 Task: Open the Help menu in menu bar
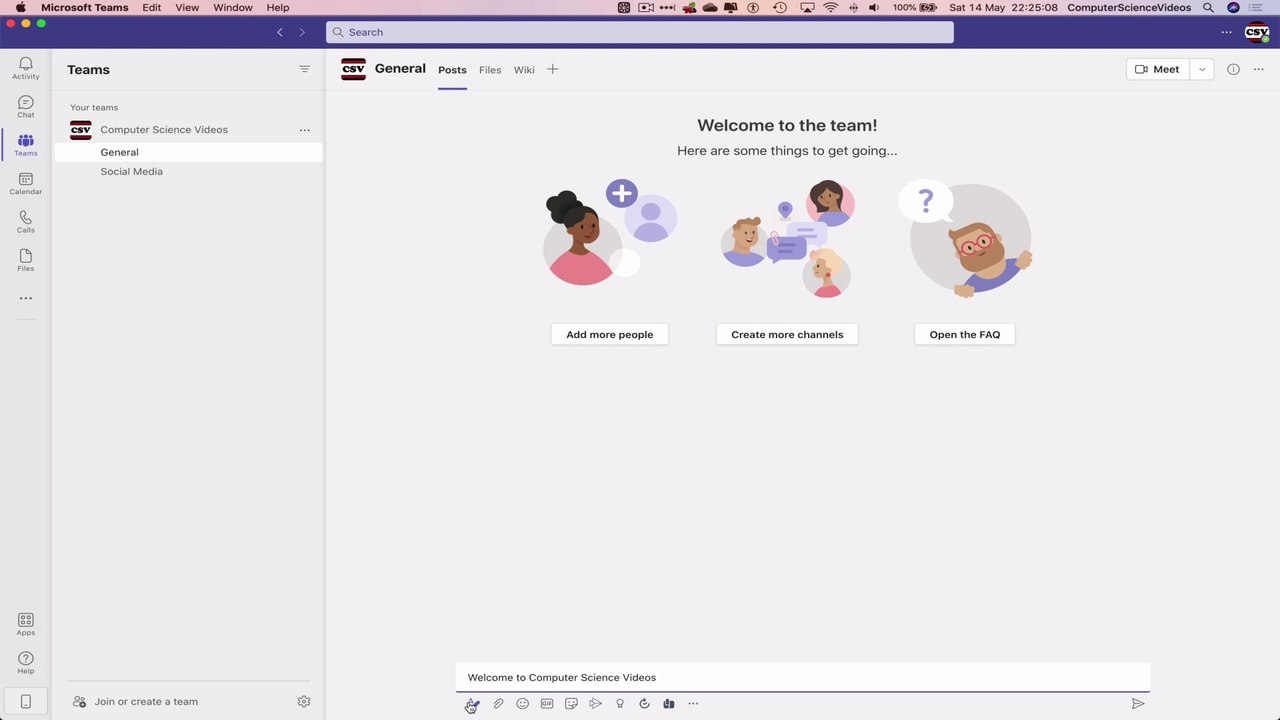(278, 7)
